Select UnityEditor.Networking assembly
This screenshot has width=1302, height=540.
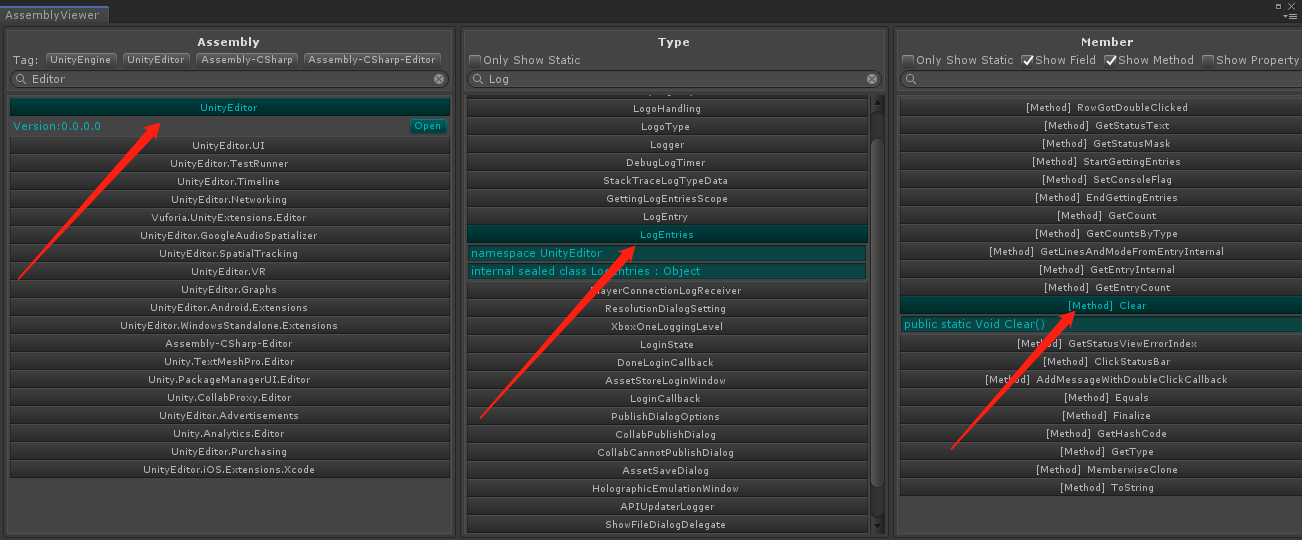pyautogui.click(x=229, y=199)
